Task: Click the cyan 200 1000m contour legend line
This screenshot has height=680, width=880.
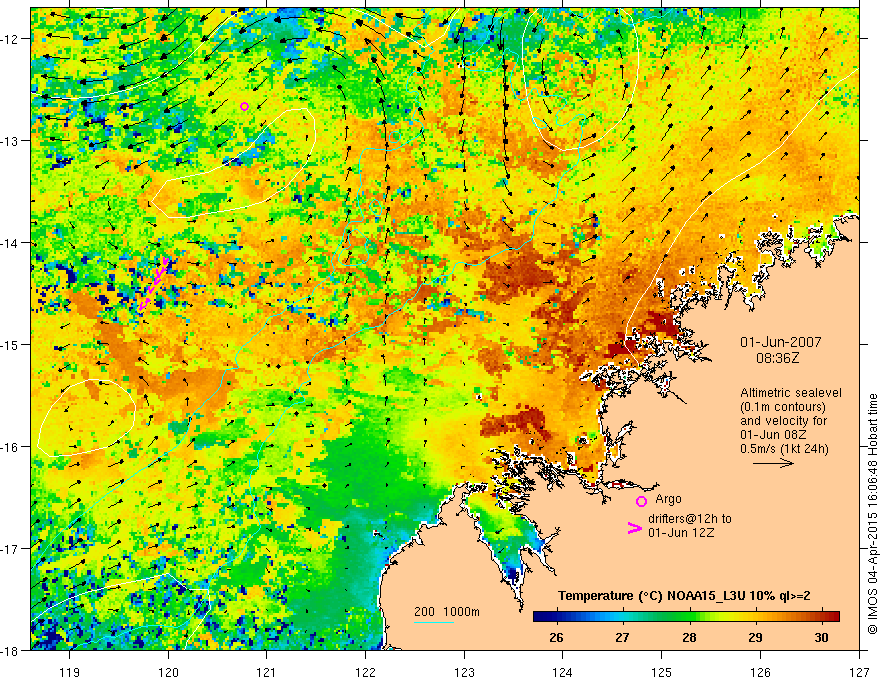Action: click(x=434, y=623)
